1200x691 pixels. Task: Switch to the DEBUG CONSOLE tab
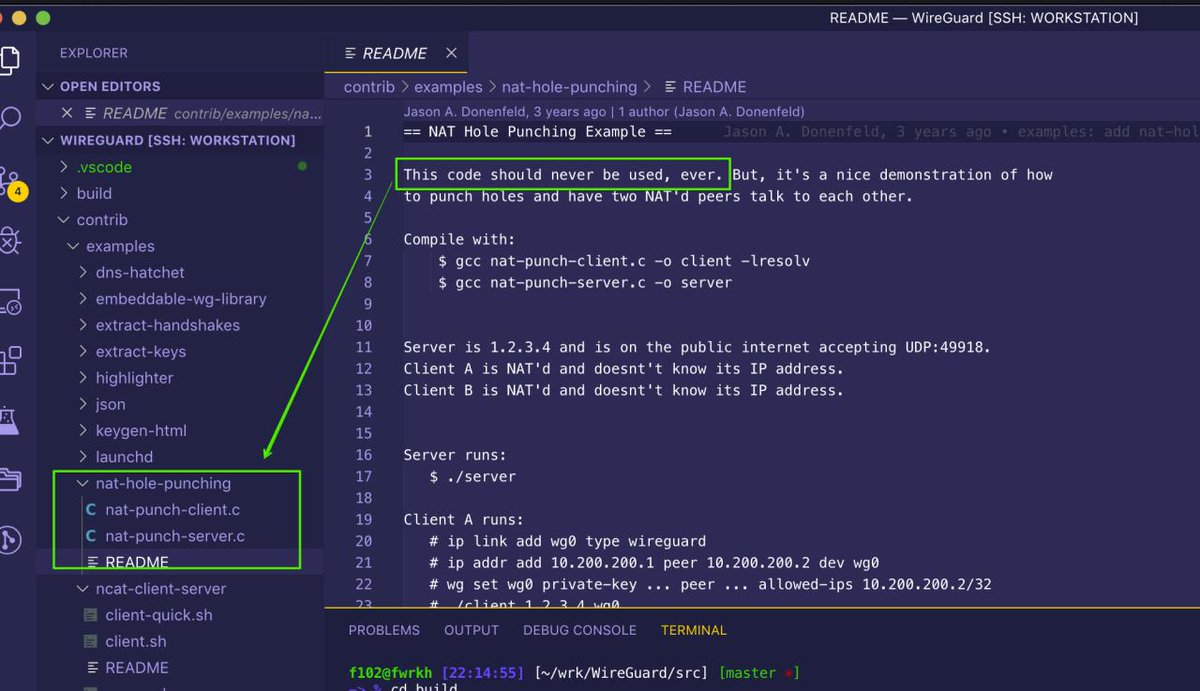(580, 631)
